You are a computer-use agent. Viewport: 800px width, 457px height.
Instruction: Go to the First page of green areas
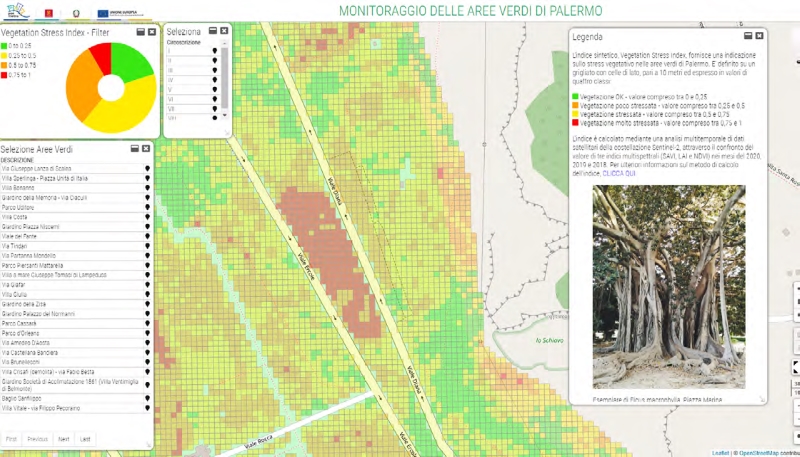[11, 439]
